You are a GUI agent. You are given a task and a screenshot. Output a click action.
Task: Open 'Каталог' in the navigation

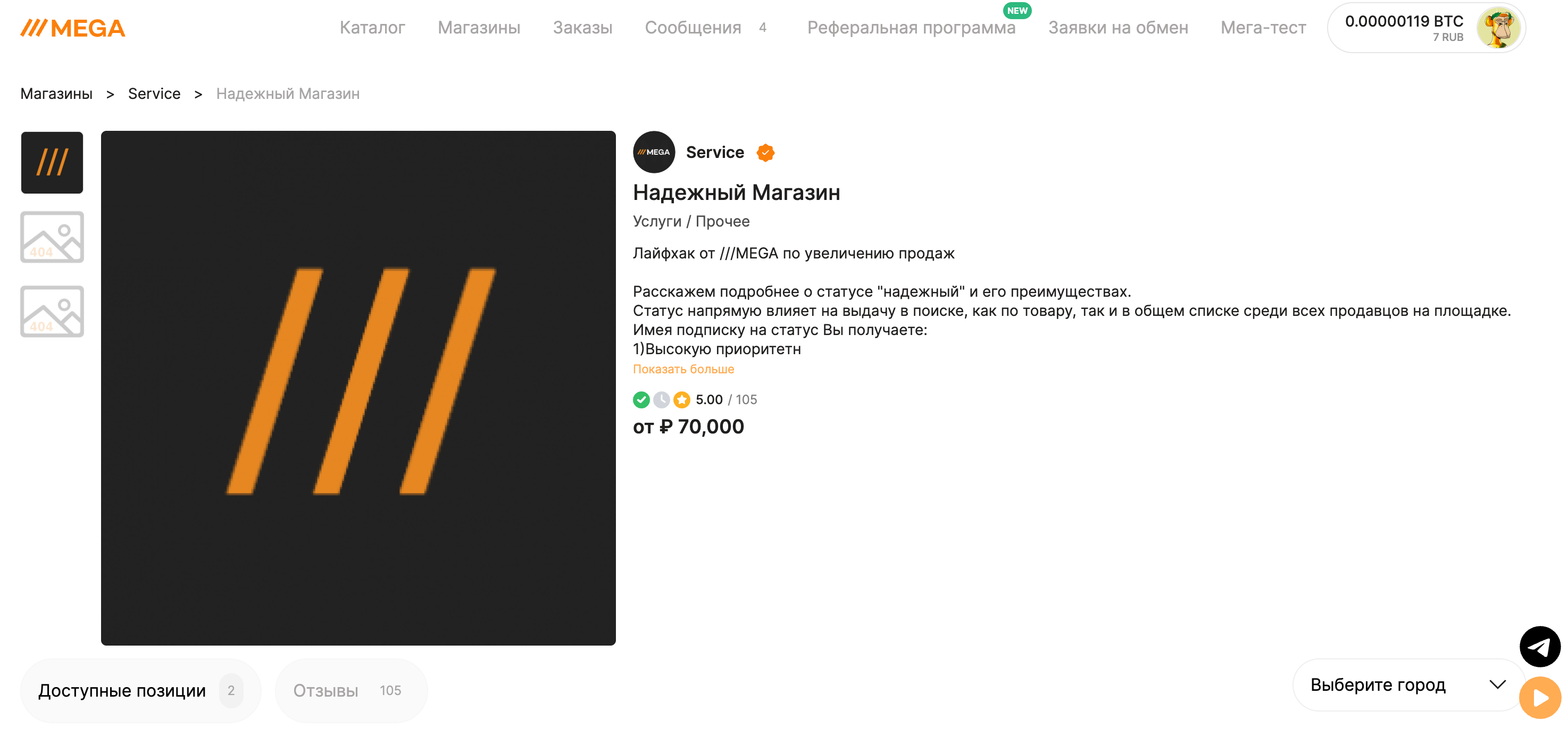(372, 28)
